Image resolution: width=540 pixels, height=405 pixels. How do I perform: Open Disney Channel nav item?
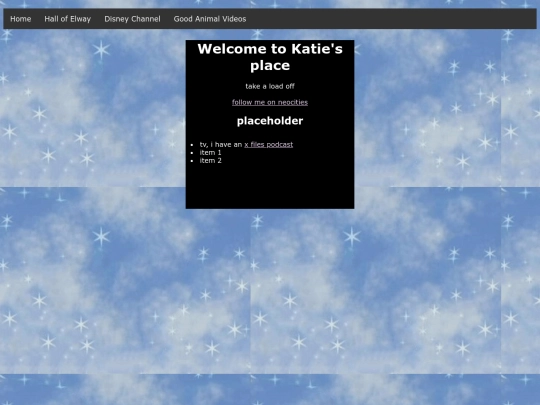pyautogui.click(x=132, y=19)
